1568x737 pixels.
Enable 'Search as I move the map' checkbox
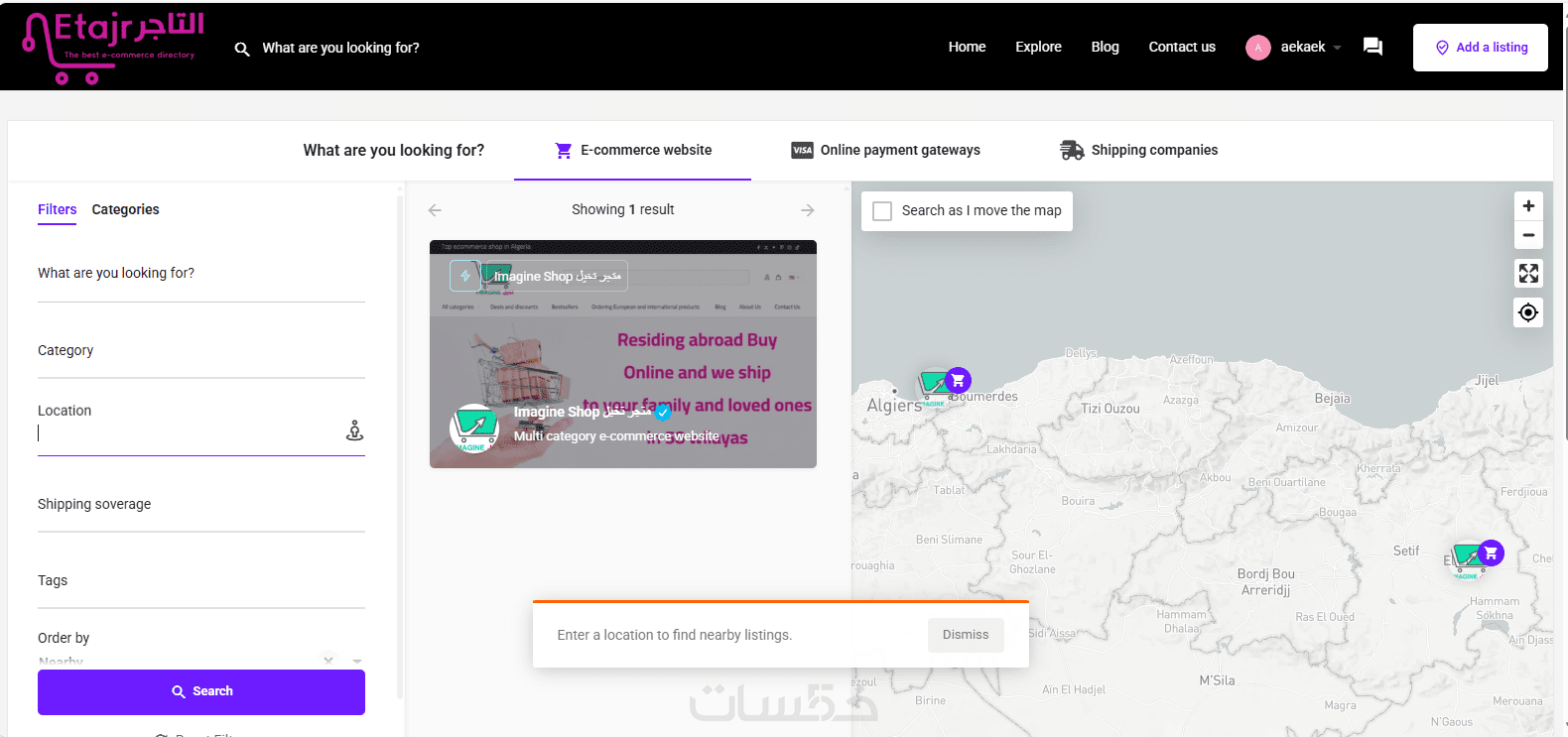(882, 211)
